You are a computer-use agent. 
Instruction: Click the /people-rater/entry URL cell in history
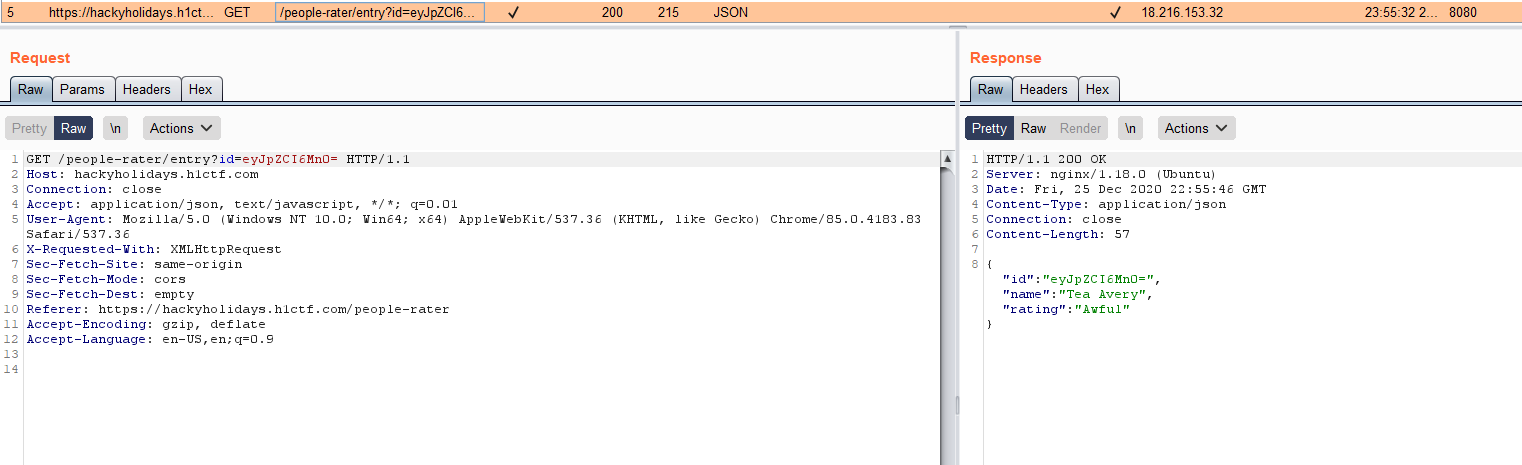[x=379, y=13]
